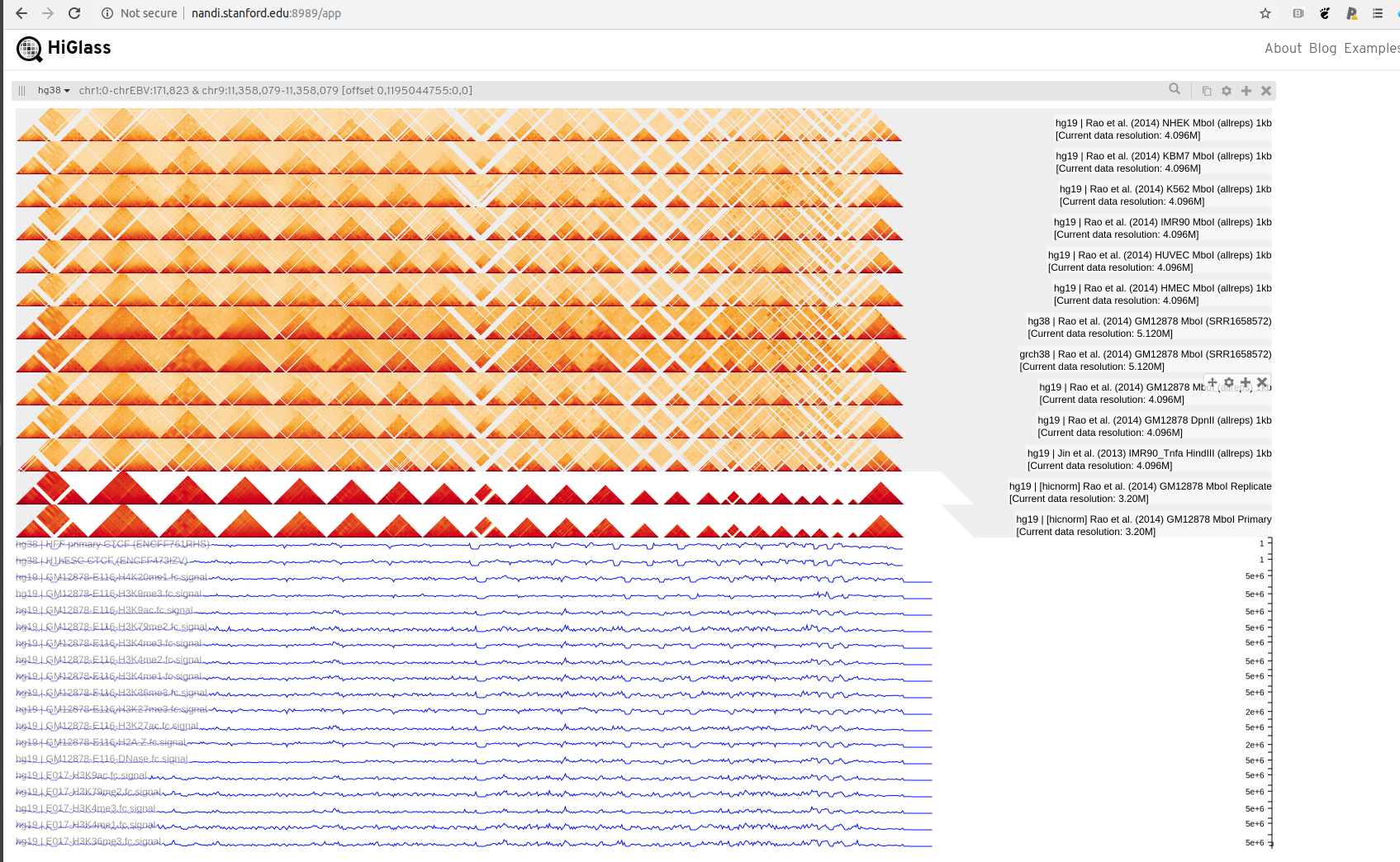Viewport: 1400px width, 862px height.
Task: Click the HiGlass logo icon
Action: [30, 49]
